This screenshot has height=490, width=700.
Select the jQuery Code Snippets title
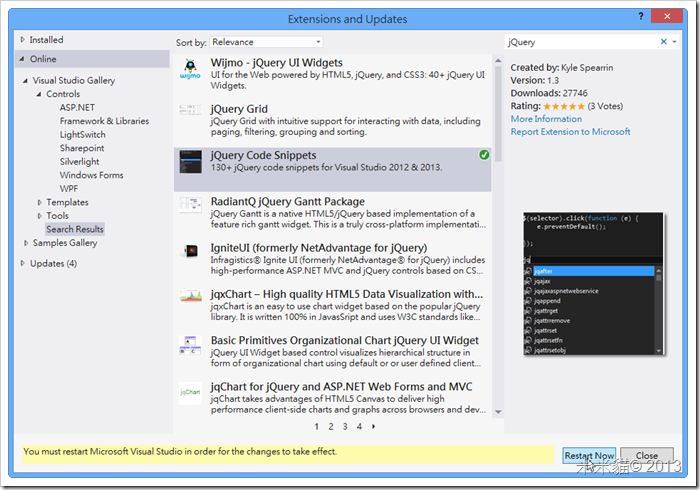pos(263,155)
